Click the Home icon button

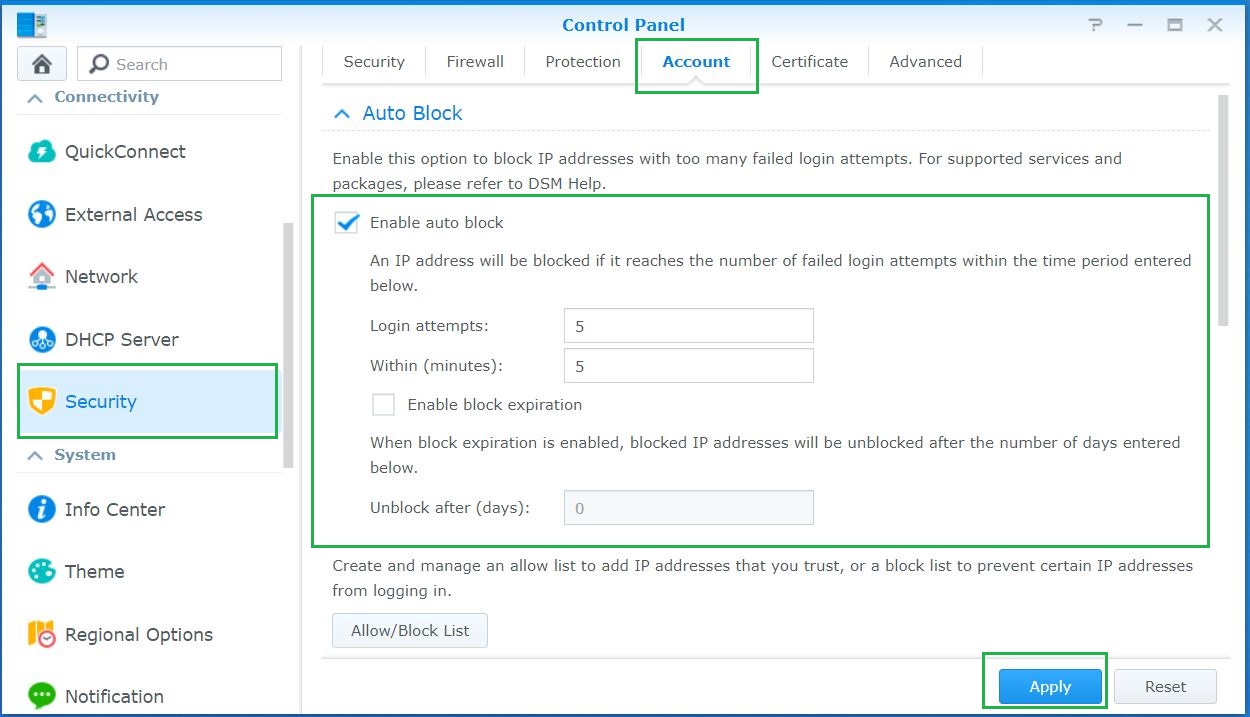coord(42,64)
